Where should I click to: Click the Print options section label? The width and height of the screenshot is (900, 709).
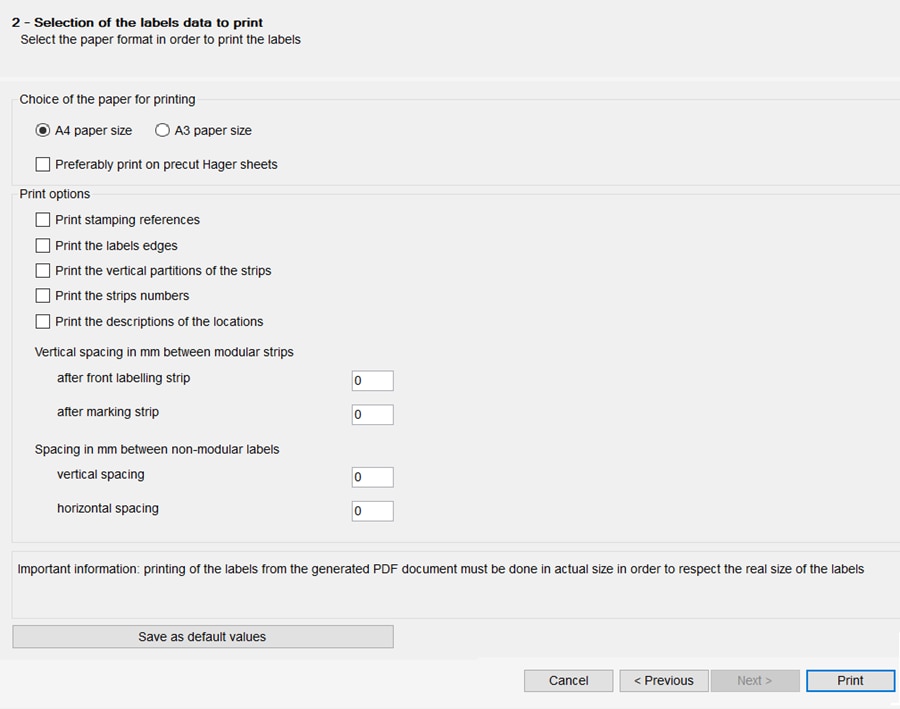point(55,193)
